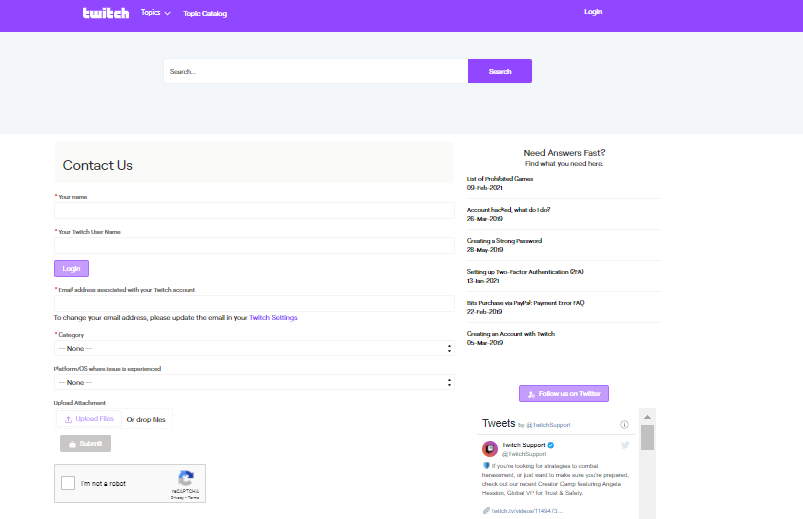Screen dimensions: 803x519
Task: Click Follow us on Twitter button
Action: pos(564,393)
